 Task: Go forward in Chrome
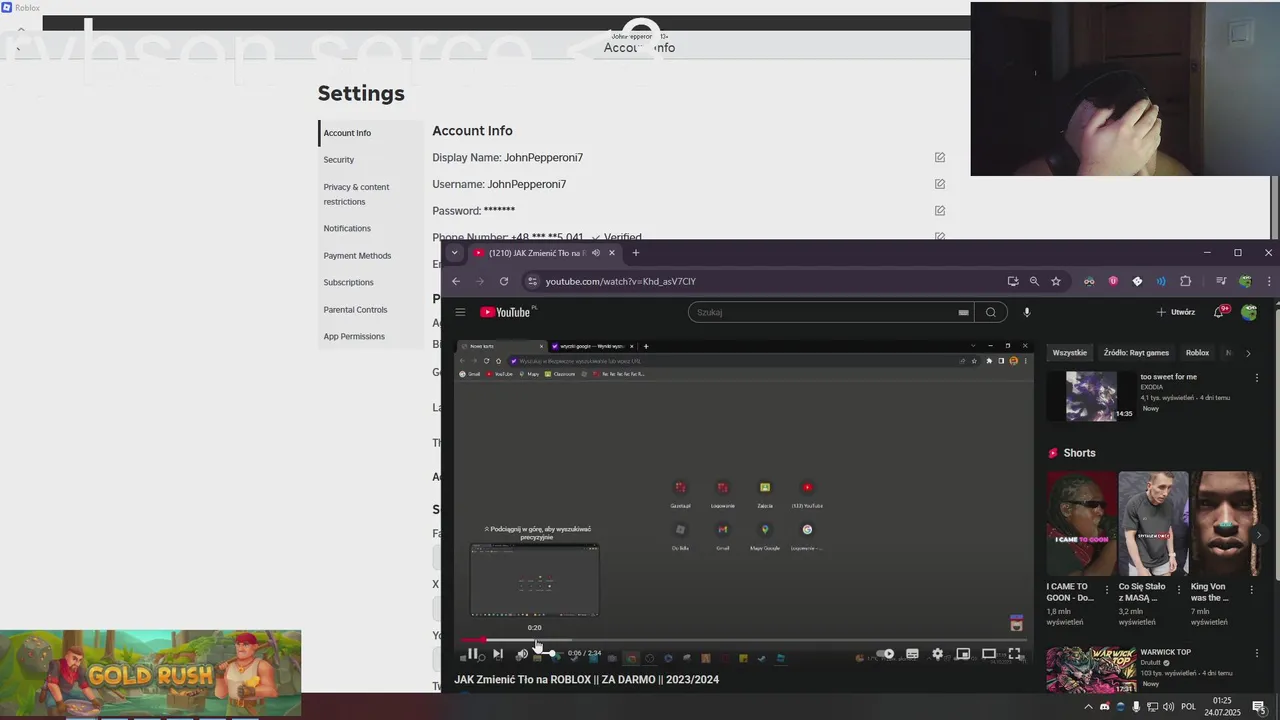pos(480,281)
